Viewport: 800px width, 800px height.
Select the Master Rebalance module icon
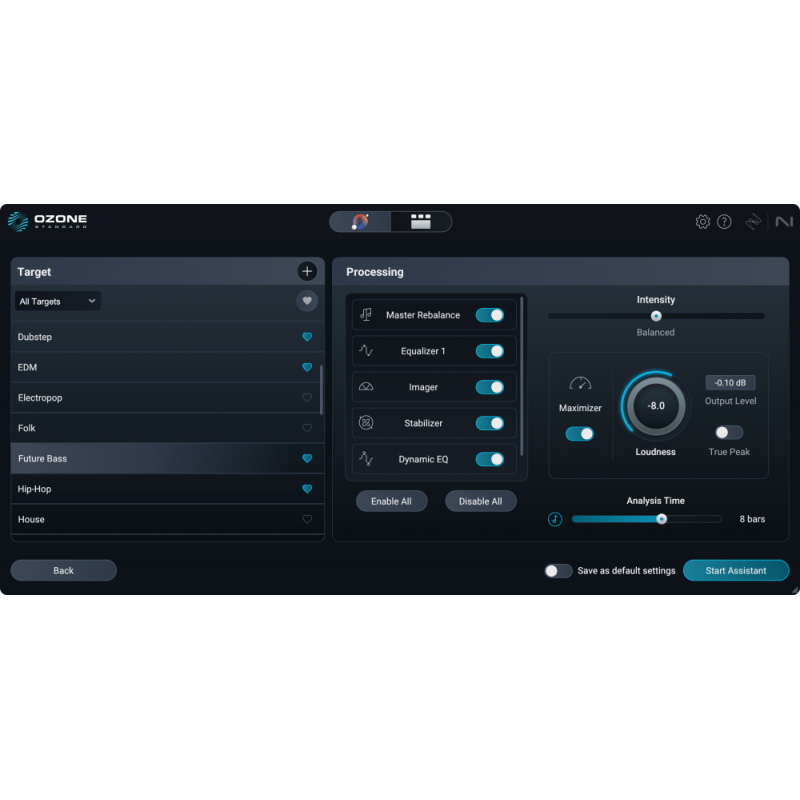pos(366,314)
